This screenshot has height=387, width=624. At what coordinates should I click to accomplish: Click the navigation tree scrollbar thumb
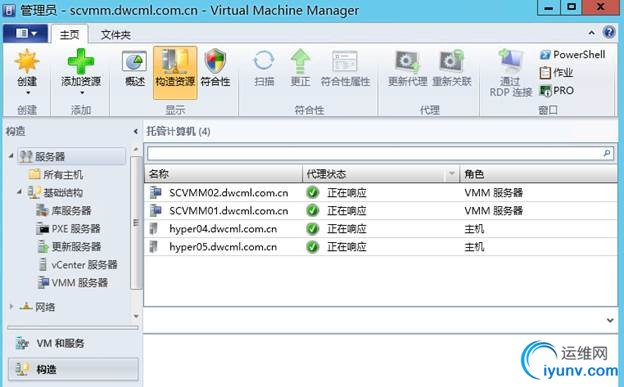coord(136,223)
